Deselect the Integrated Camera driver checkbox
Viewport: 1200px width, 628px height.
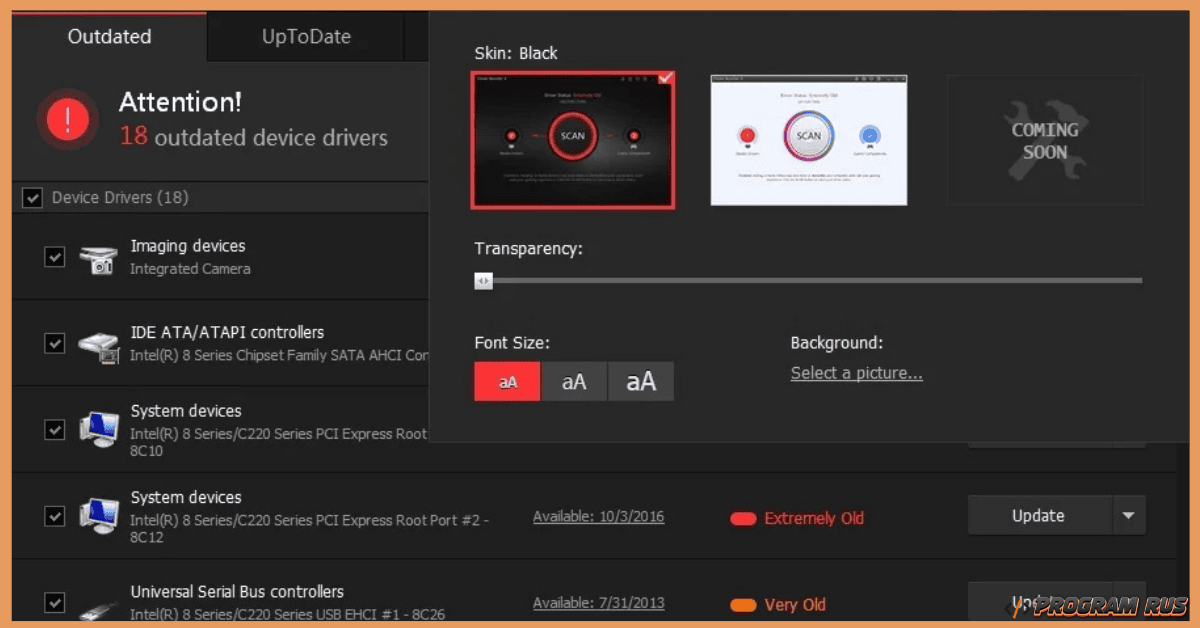[x=55, y=255]
